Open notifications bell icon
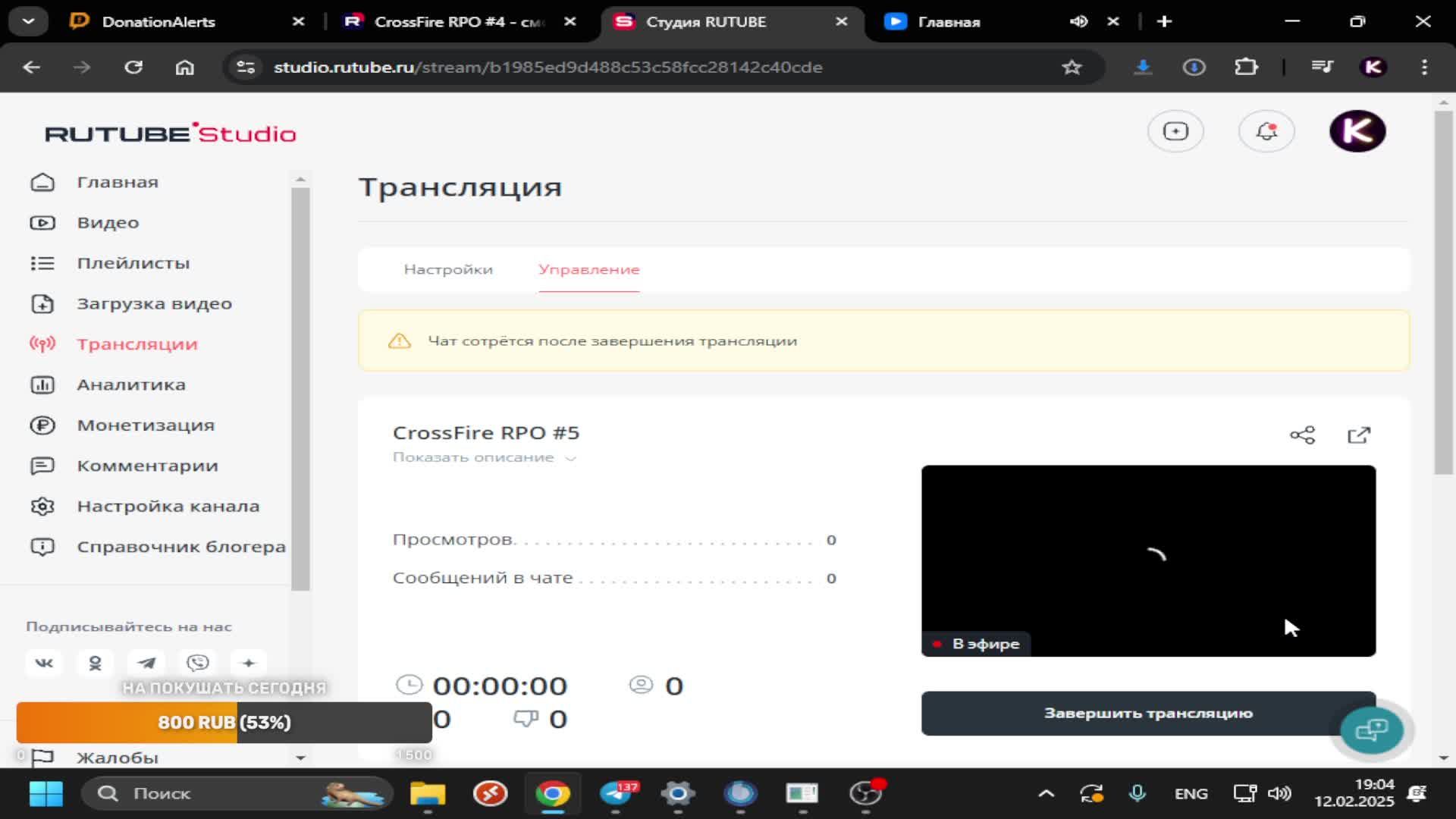Screen dimensions: 1456x819 [1266, 131]
